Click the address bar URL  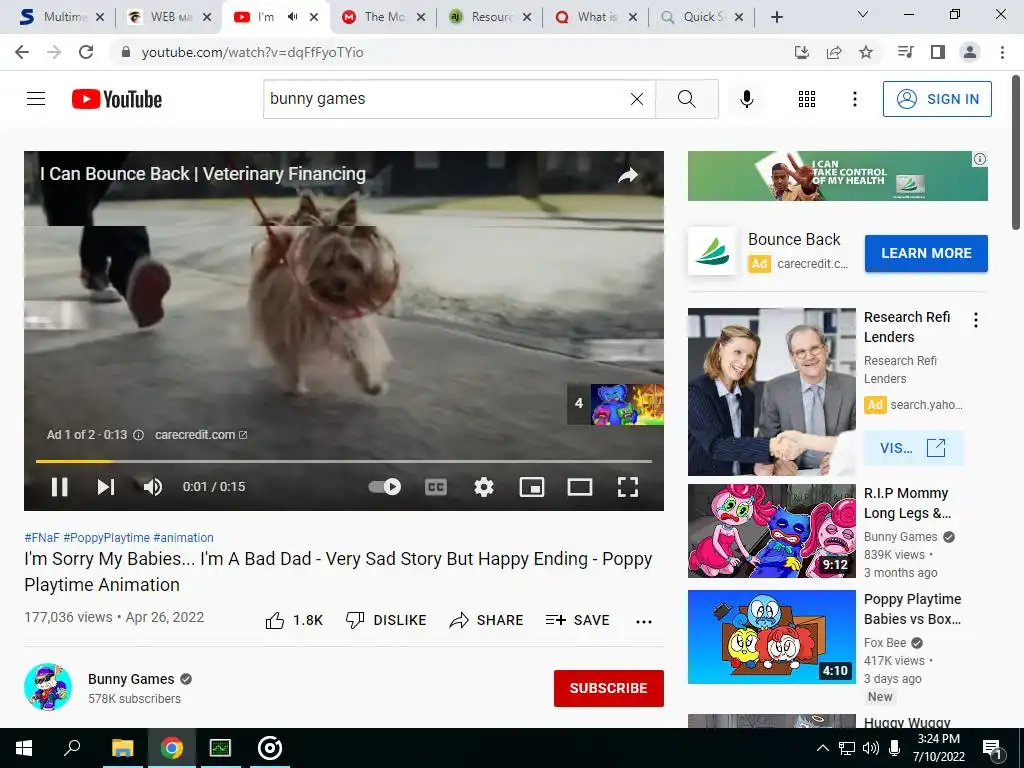(252, 52)
